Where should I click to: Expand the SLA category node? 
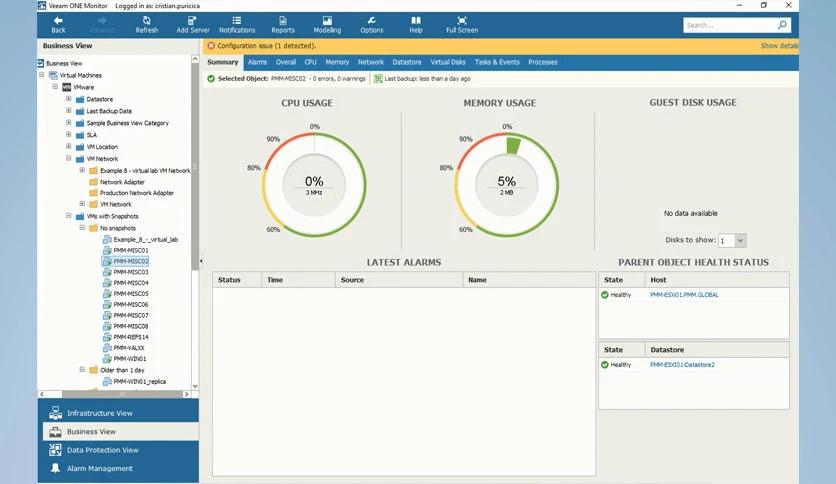[x=68, y=134]
